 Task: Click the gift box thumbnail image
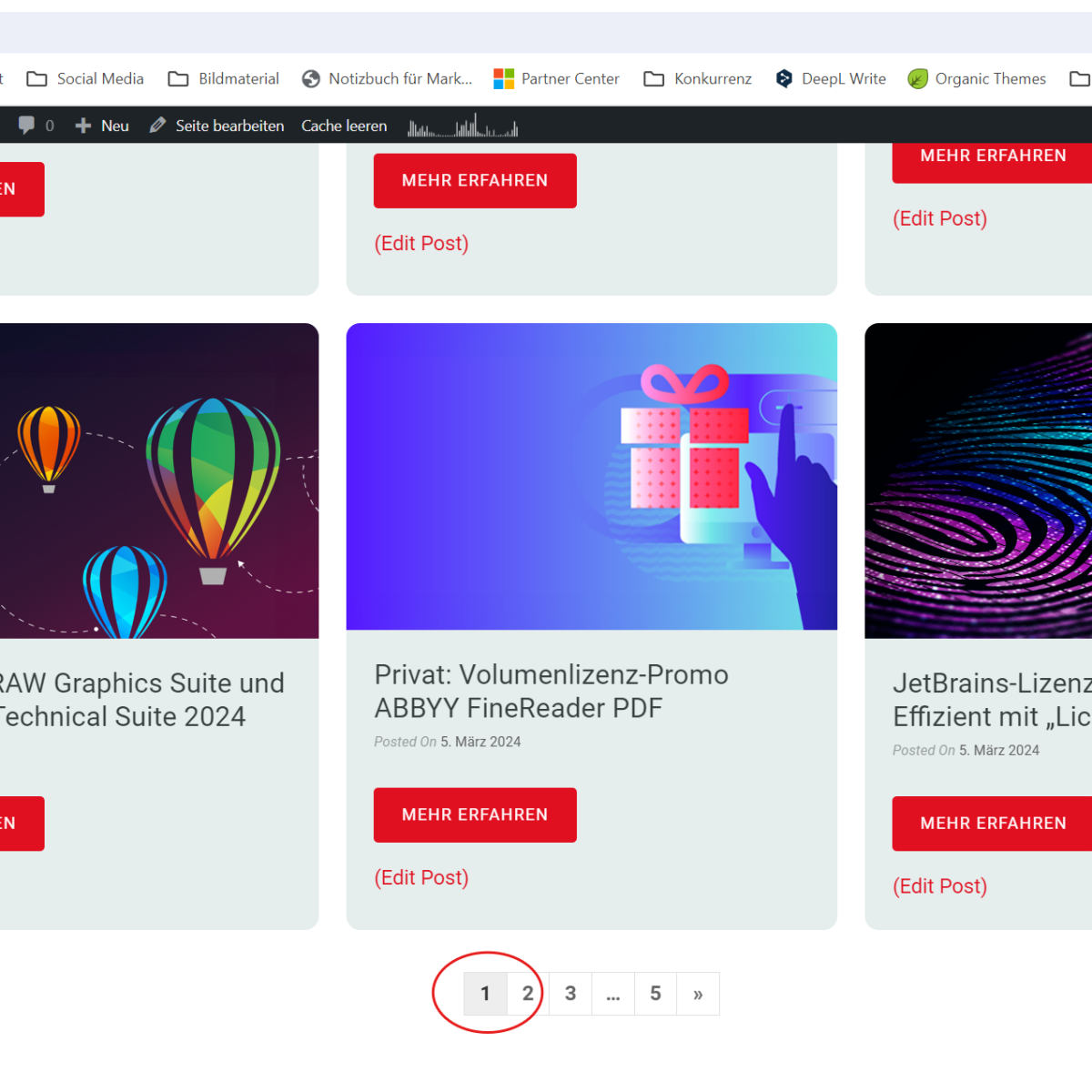click(591, 477)
